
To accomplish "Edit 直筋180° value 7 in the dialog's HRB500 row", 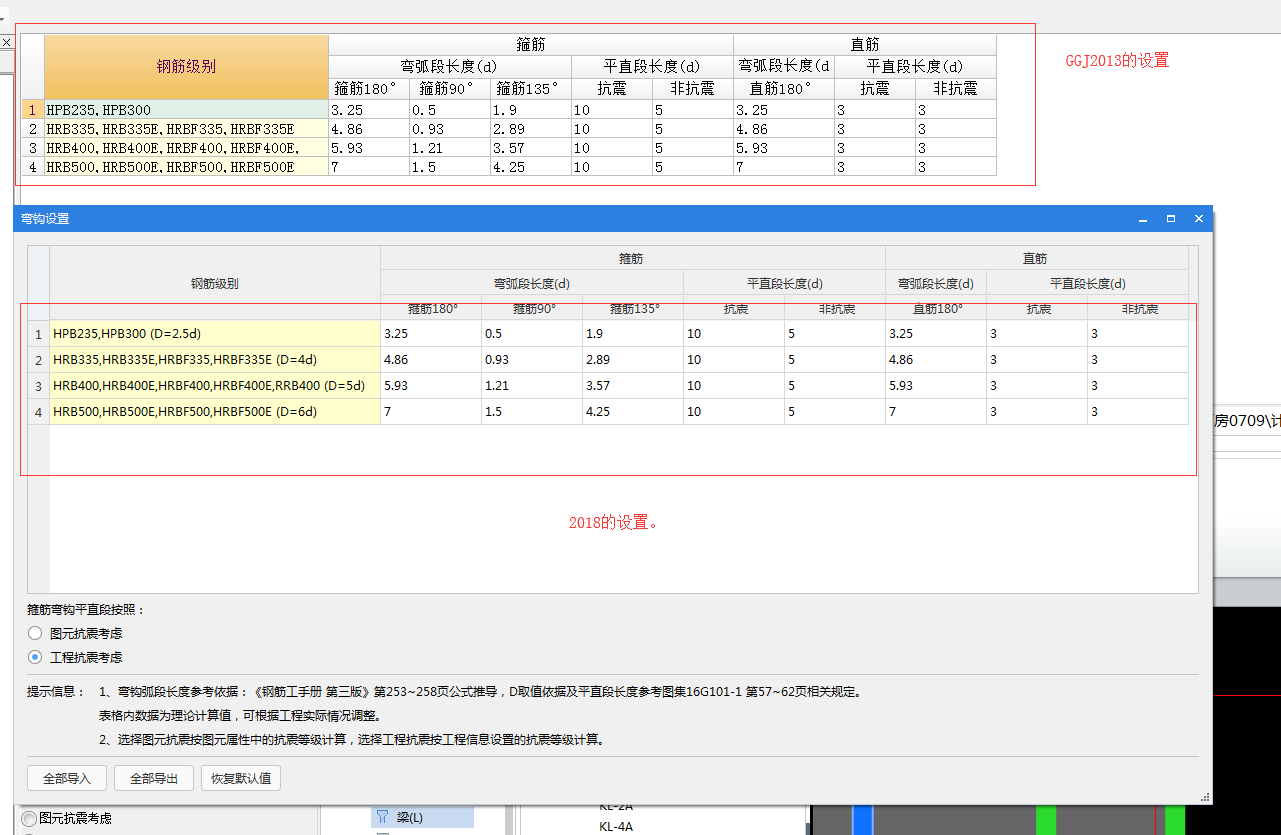I will pos(936,412).
